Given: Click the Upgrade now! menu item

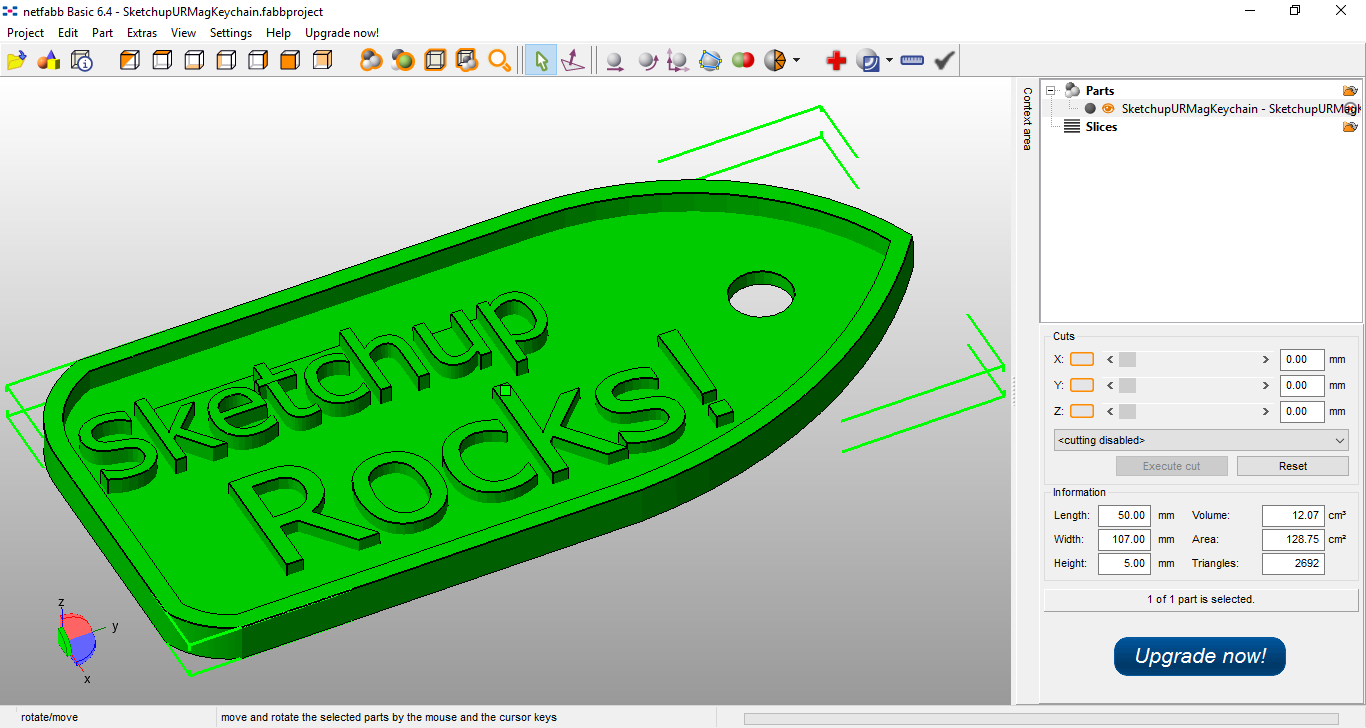Looking at the screenshot, I should [x=342, y=33].
